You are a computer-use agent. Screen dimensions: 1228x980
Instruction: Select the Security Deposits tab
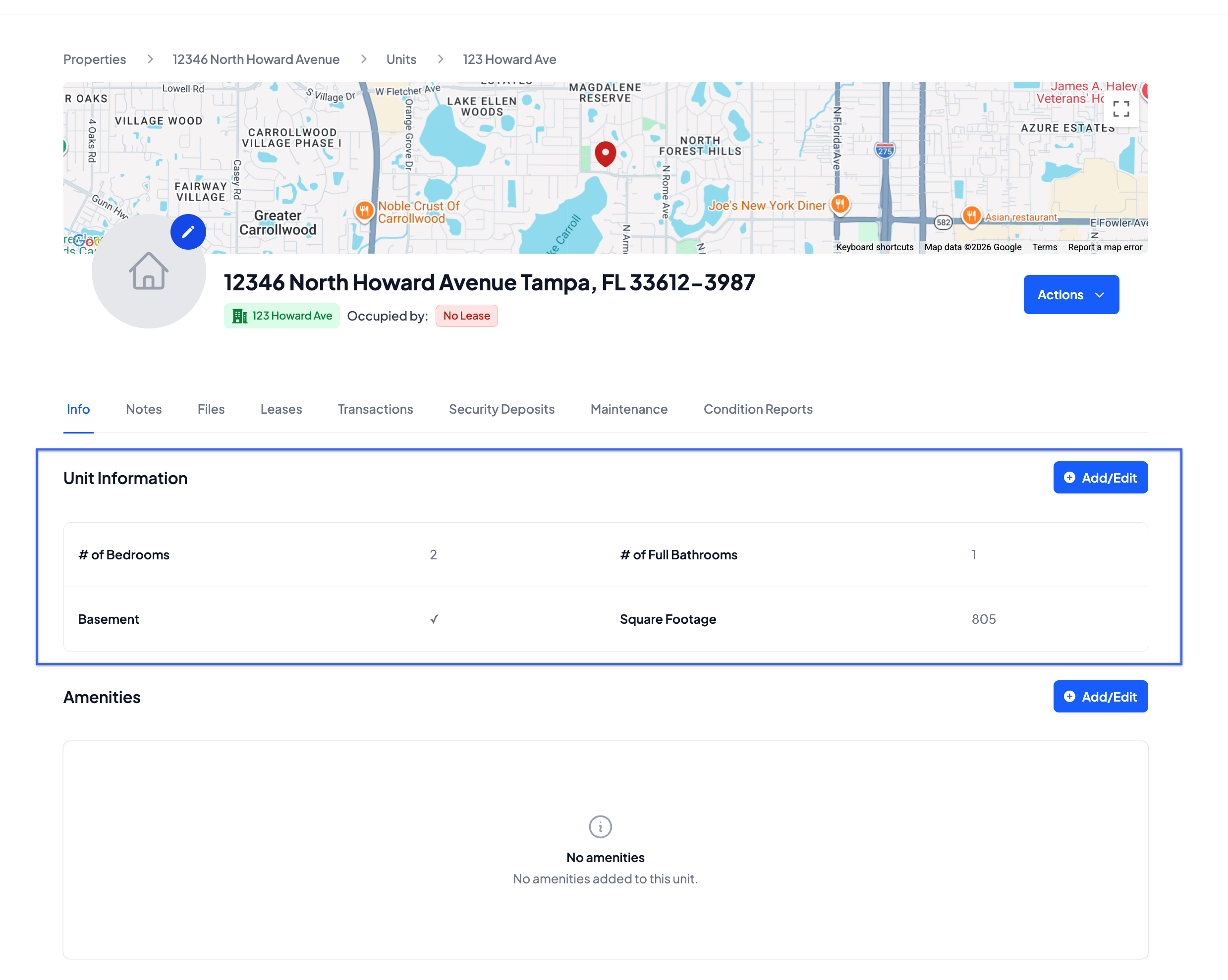click(501, 409)
